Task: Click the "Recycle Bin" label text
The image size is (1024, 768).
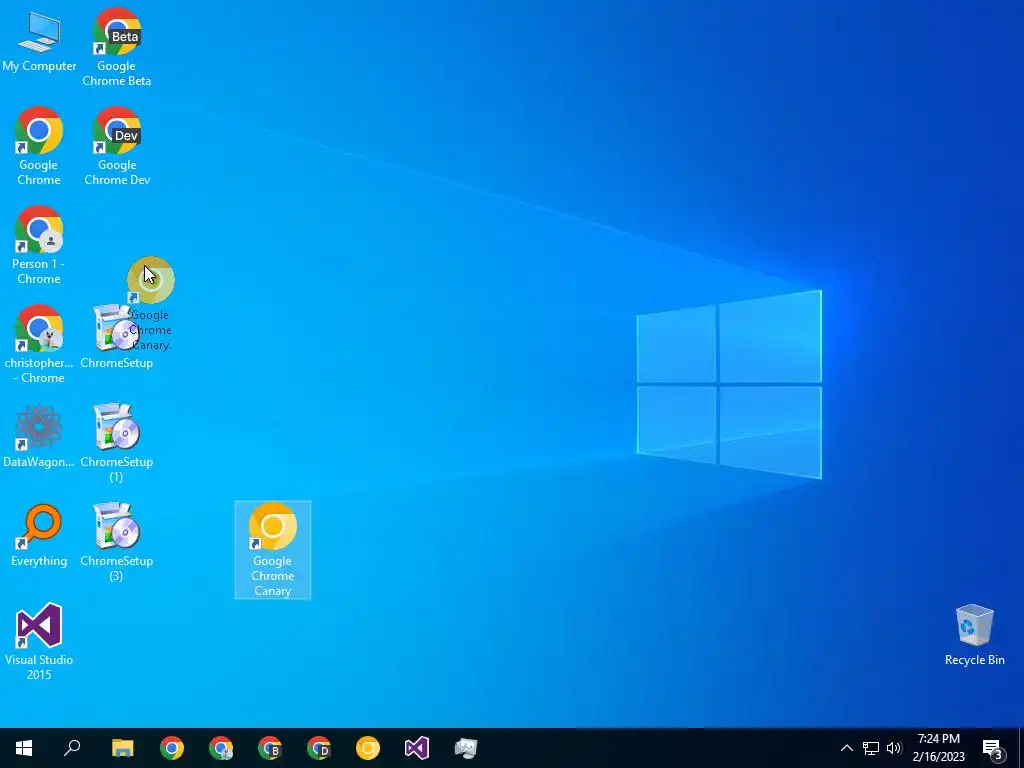Action: click(974, 660)
